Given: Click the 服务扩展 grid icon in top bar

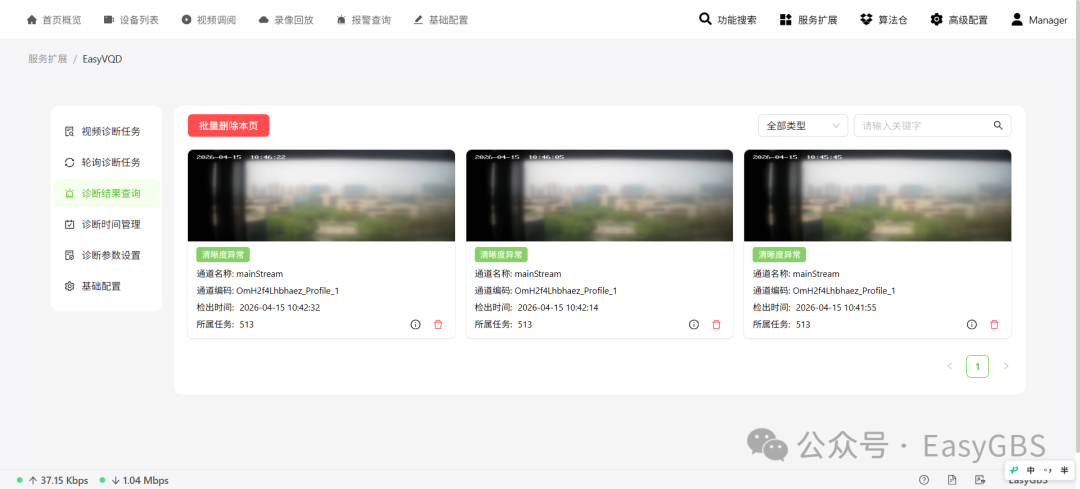Looking at the screenshot, I should [785, 20].
